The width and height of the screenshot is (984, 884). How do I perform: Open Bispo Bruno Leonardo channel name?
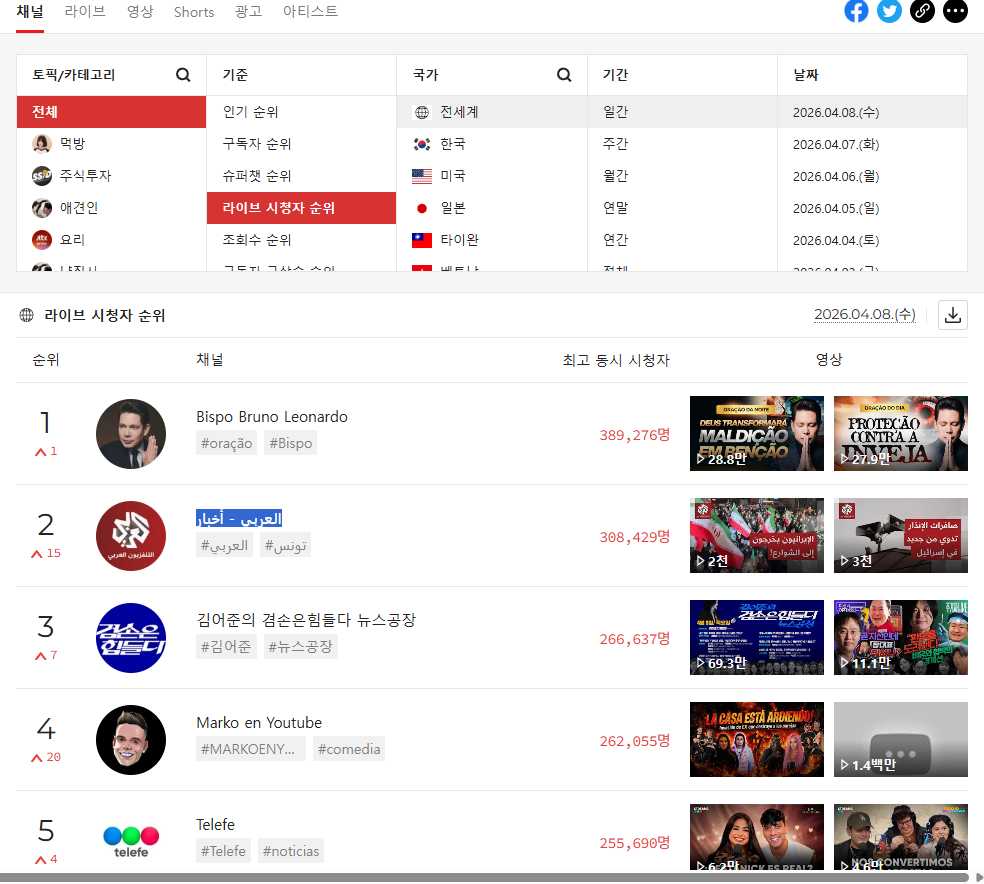(272, 417)
